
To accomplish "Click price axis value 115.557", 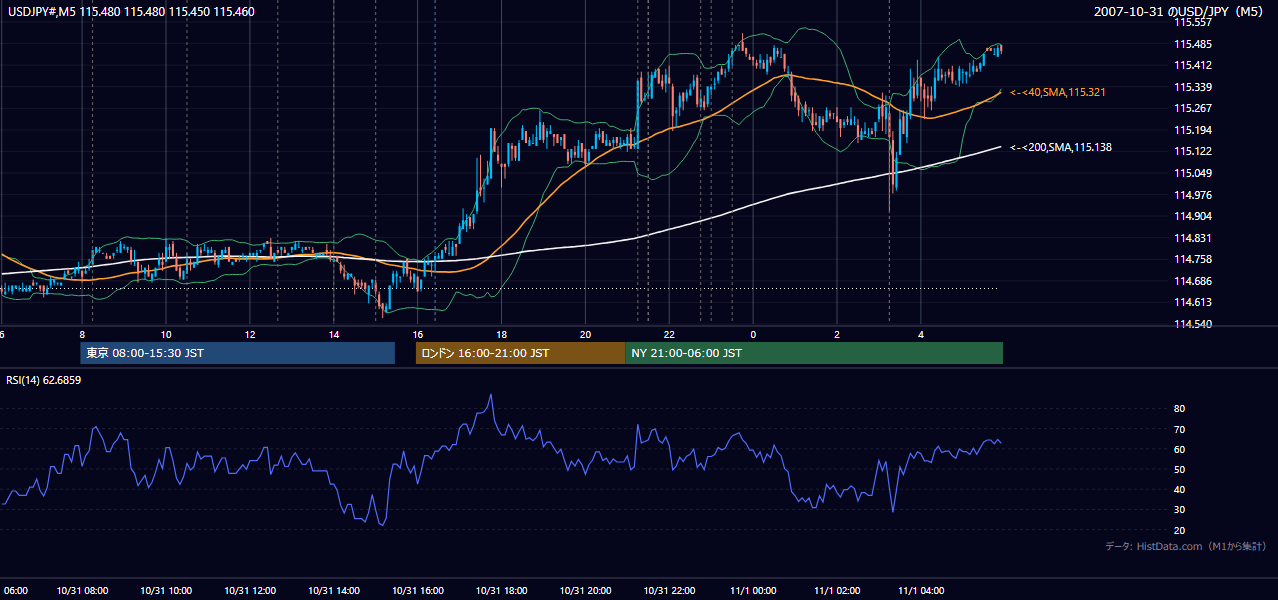I will click(x=1192, y=22).
